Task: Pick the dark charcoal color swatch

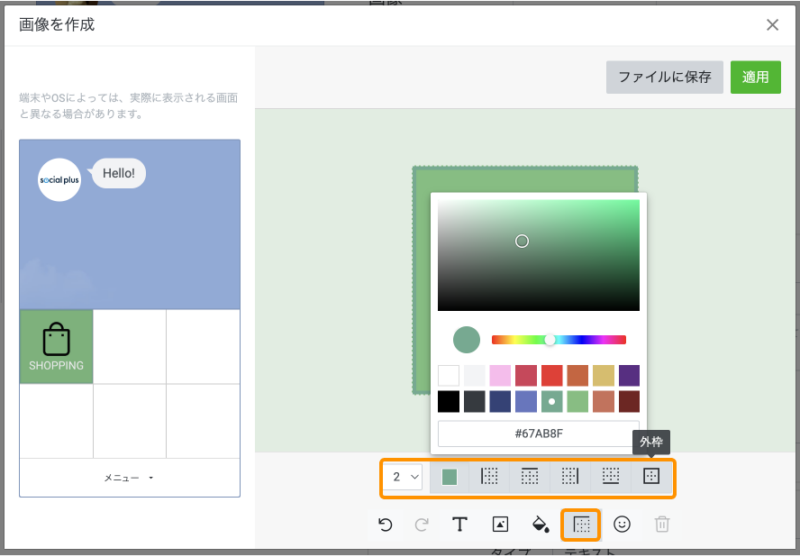Action: 474,401
